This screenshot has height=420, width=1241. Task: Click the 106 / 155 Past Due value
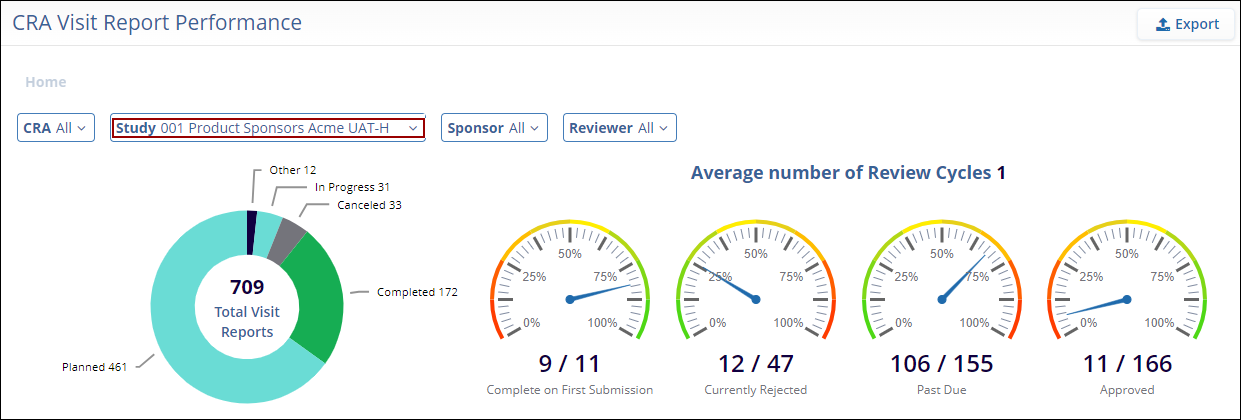click(941, 363)
